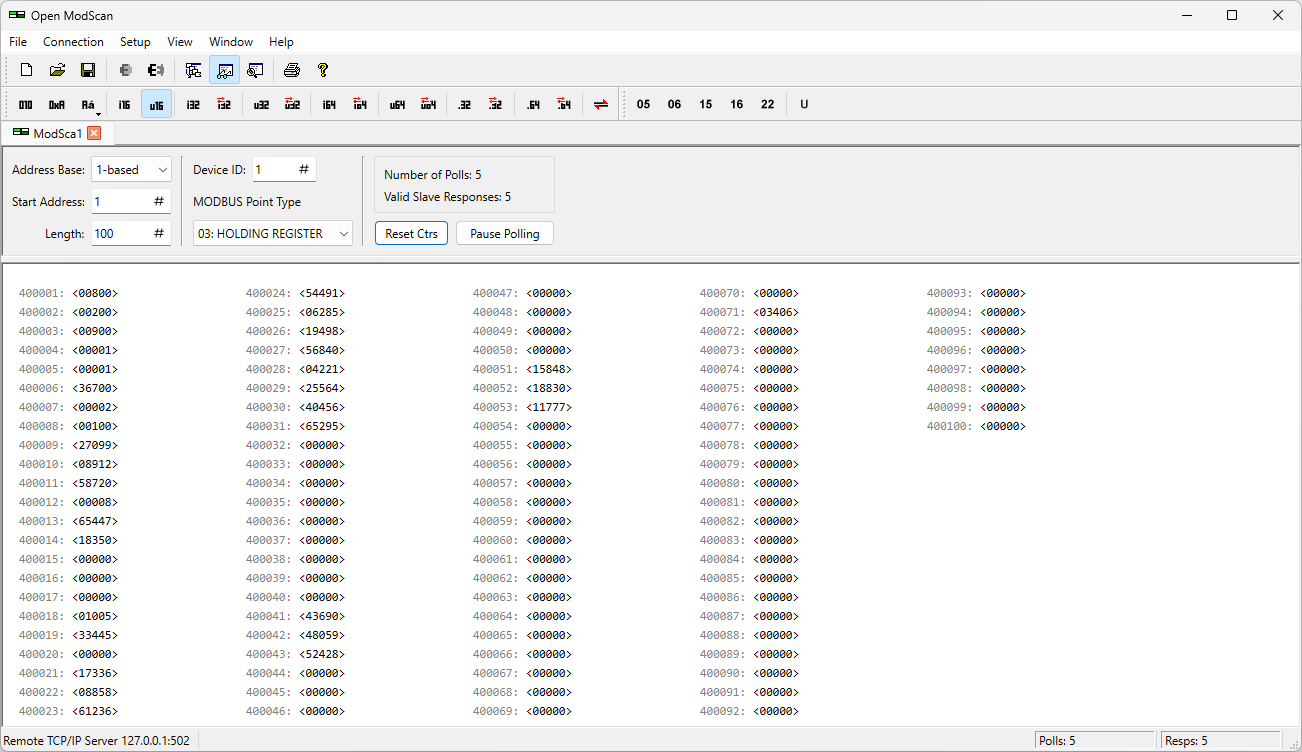Click function code 15 toolbar button
Screen dimensions: 1302x752
click(x=705, y=104)
